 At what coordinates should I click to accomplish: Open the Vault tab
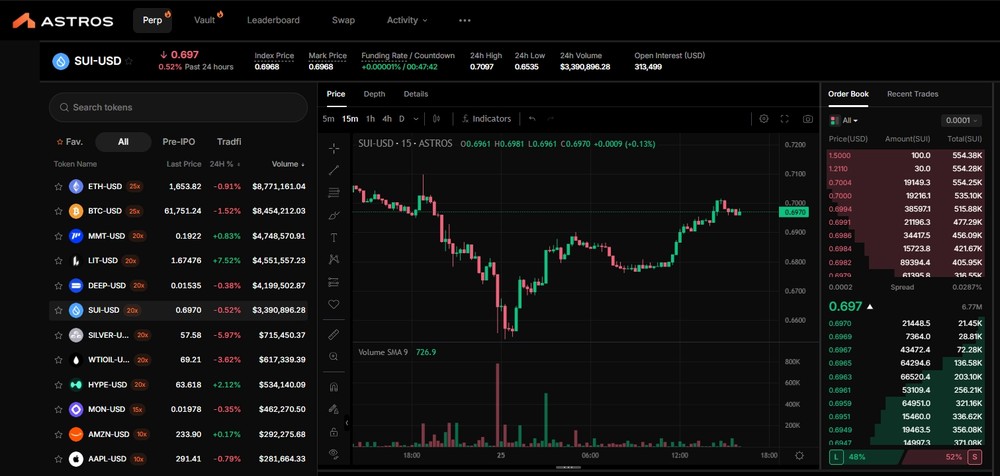point(205,20)
